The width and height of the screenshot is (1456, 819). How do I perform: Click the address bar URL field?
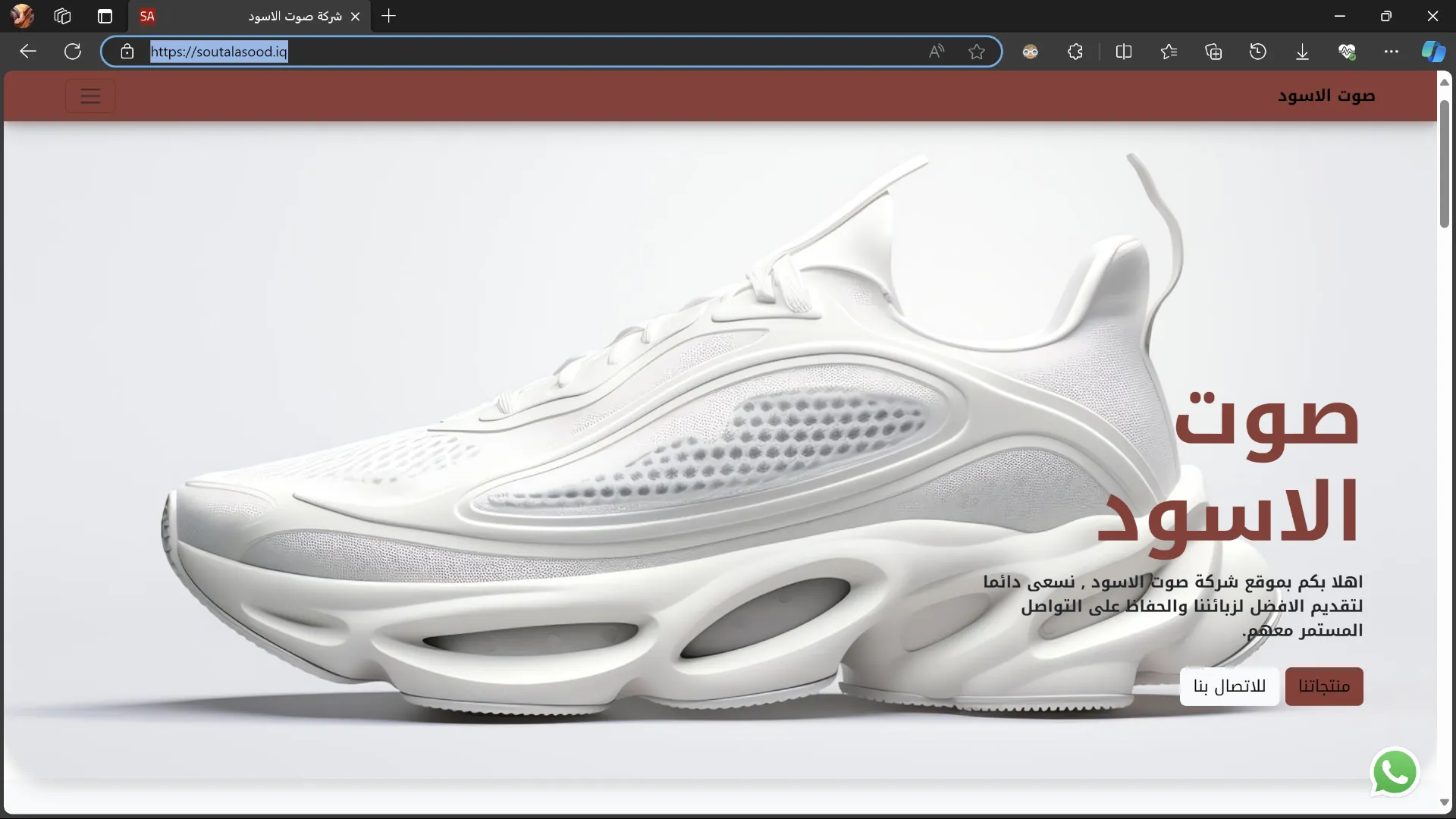pos(531,52)
